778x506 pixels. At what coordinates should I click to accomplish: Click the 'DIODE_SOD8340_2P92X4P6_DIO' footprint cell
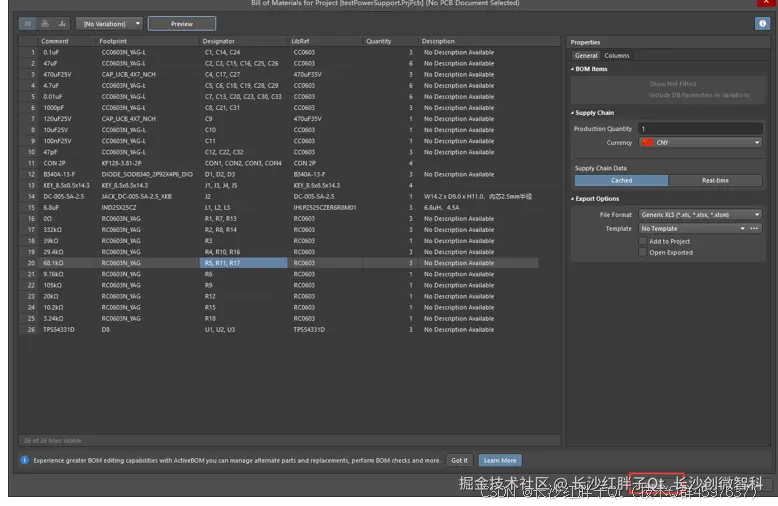pyautogui.click(x=148, y=174)
